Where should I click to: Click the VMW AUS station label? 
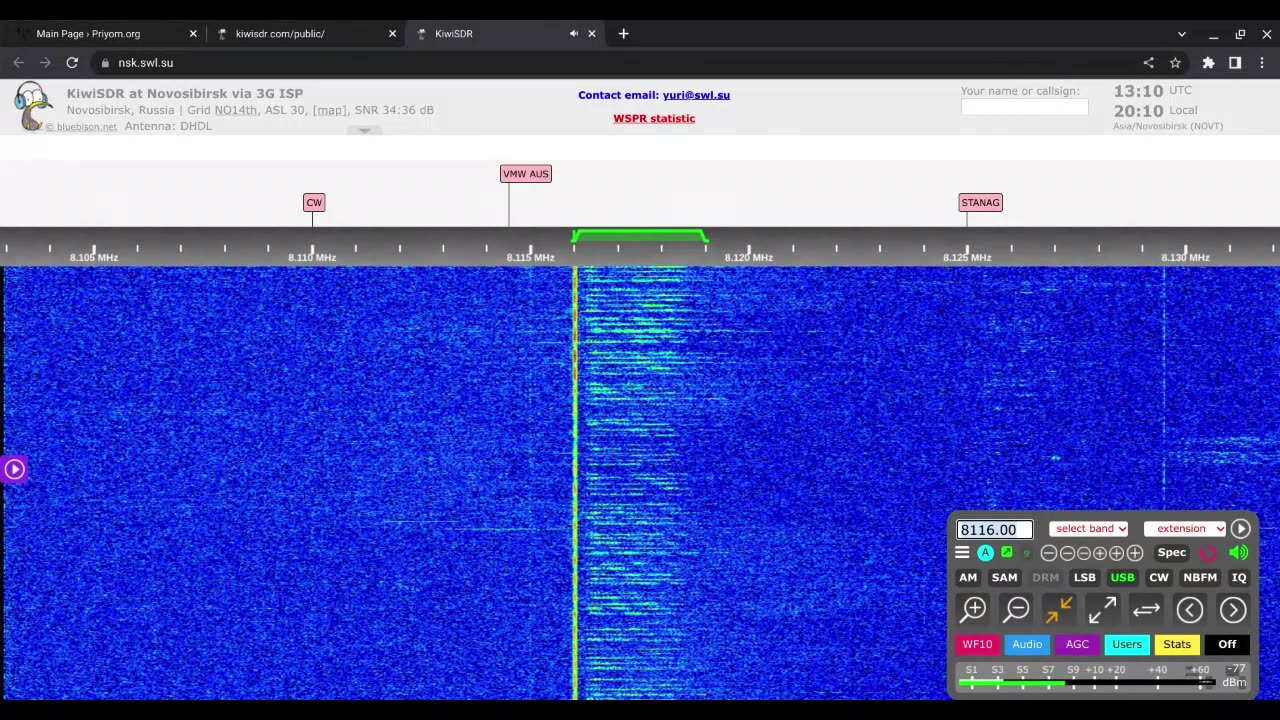pyautogui.click(x=526, y=174)
